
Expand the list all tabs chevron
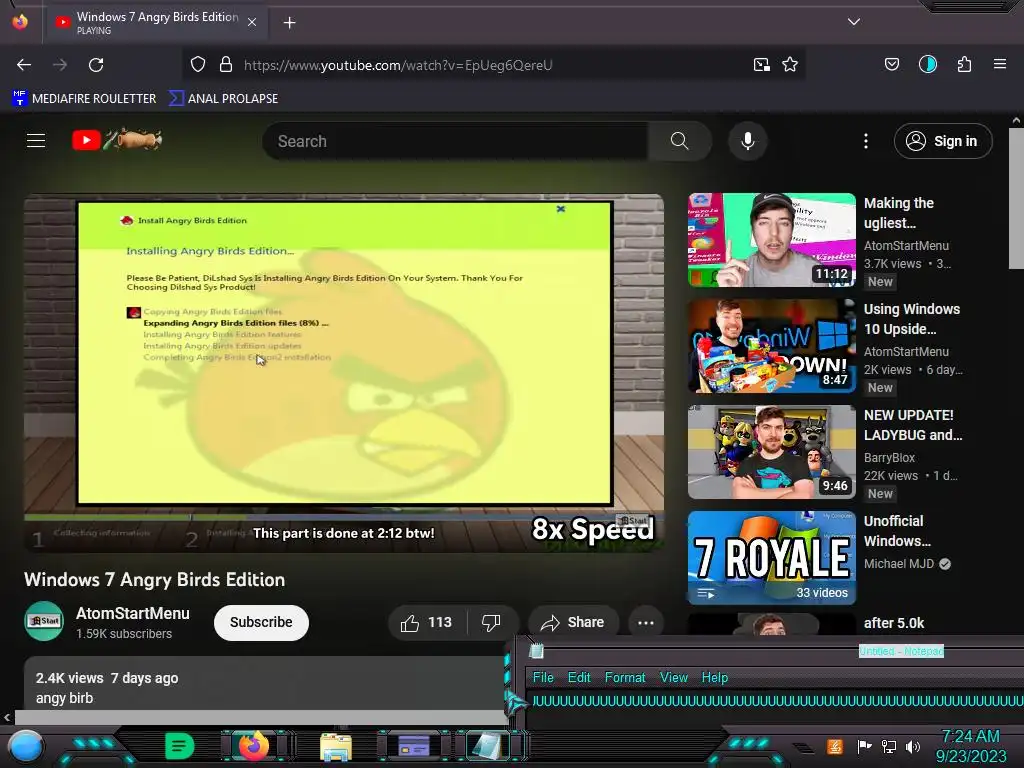854,22
